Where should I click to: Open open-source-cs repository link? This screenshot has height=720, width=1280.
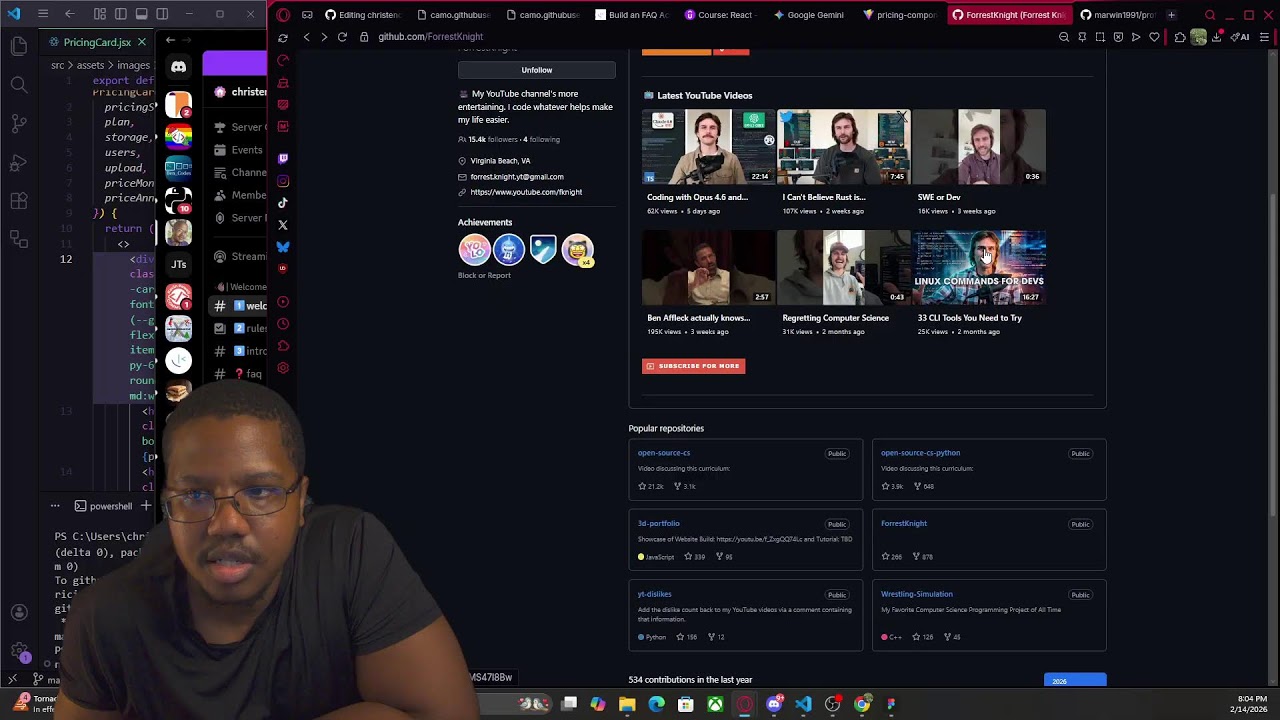pyautogui.click(x=664, y=453)
